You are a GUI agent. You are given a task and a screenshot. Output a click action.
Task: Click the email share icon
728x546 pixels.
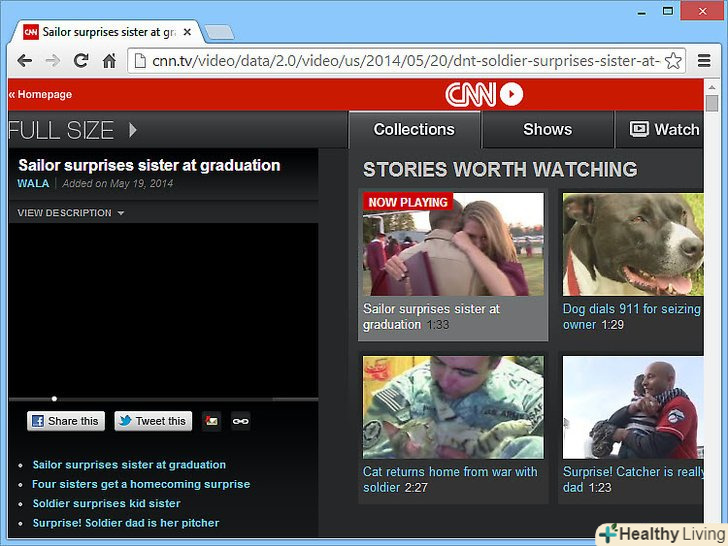click(x=212, y=421)
